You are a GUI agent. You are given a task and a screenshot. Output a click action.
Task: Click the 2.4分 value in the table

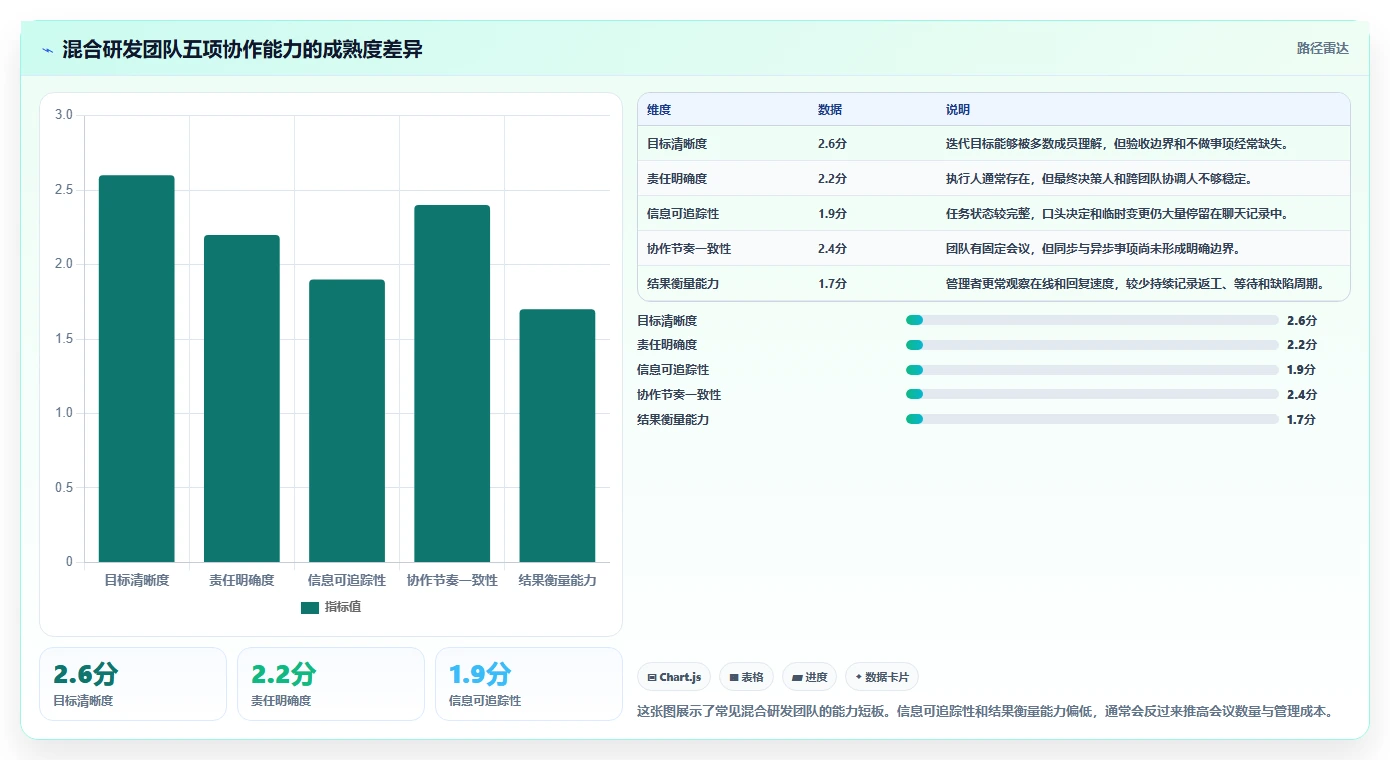(x=832, y=249)
